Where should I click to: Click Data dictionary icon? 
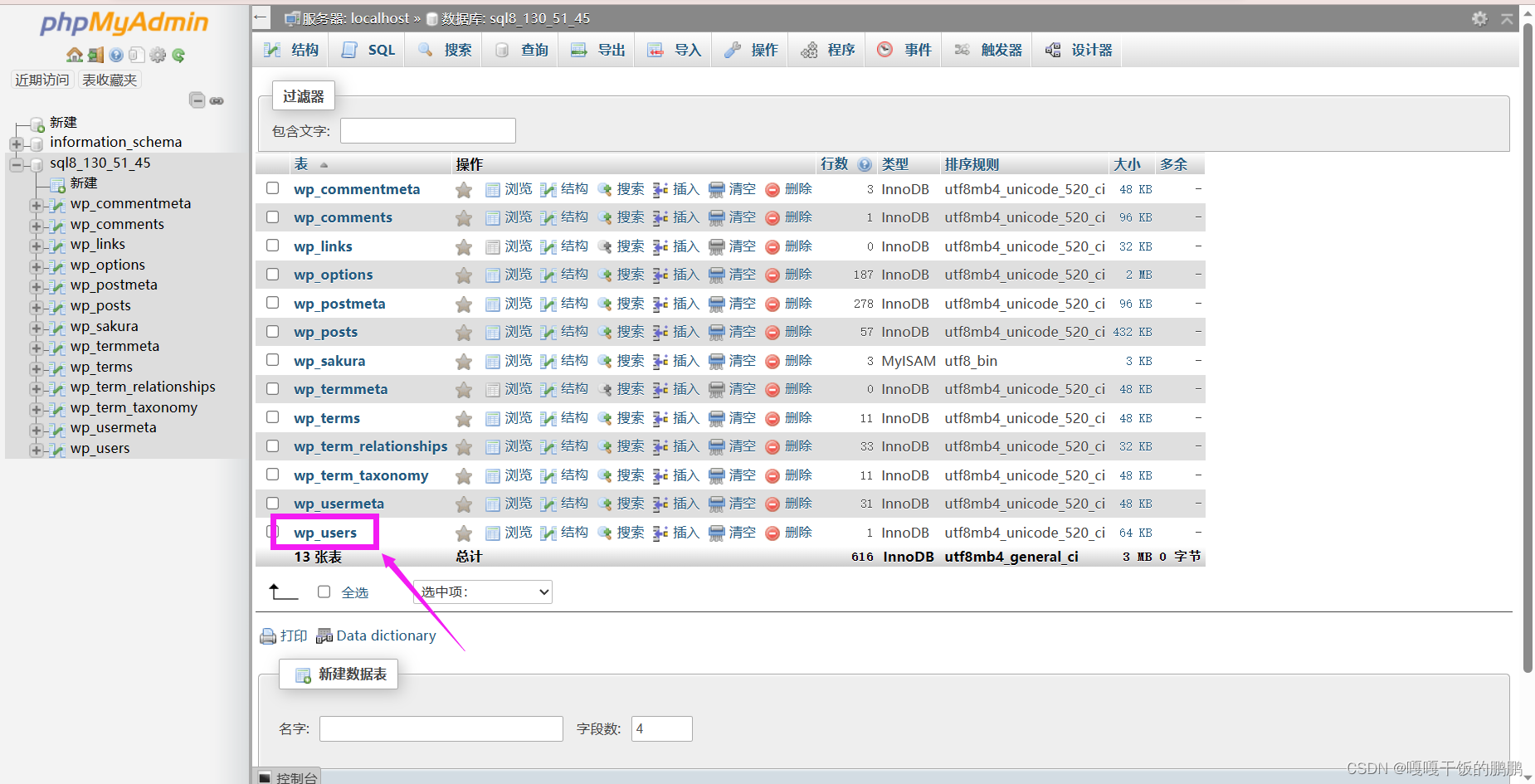pos(324,636)
